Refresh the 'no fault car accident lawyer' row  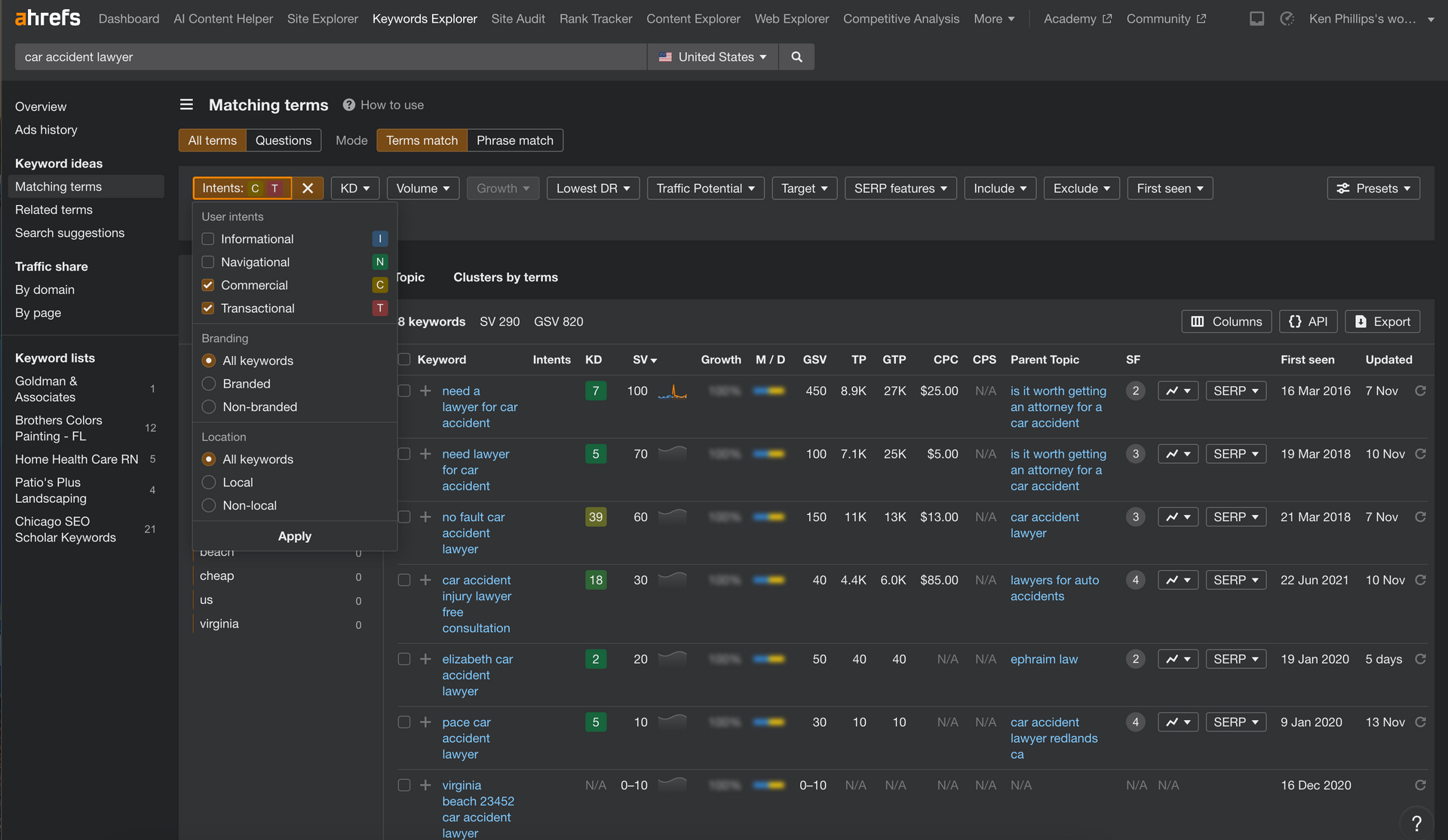coord(1420,517)
